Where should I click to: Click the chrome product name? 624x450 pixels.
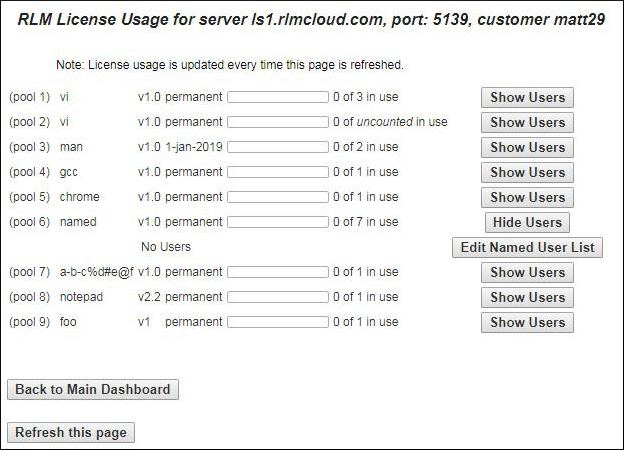tap(80, 197)
